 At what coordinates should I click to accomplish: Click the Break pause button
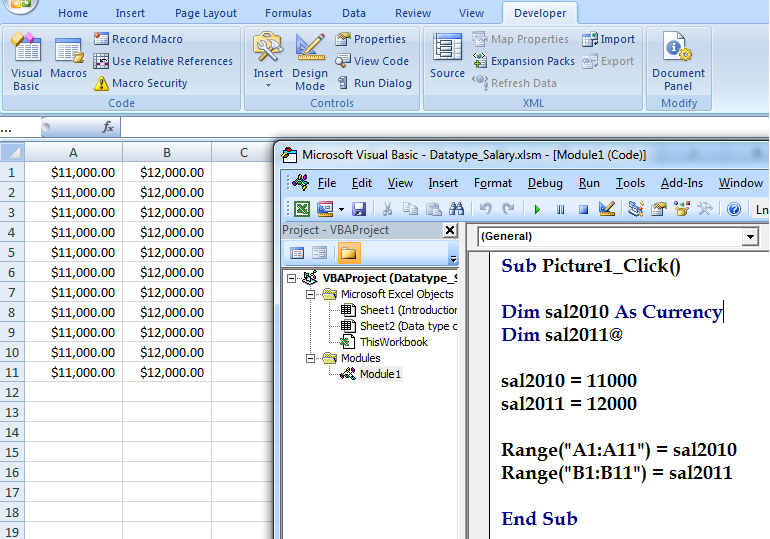(560, 210)
